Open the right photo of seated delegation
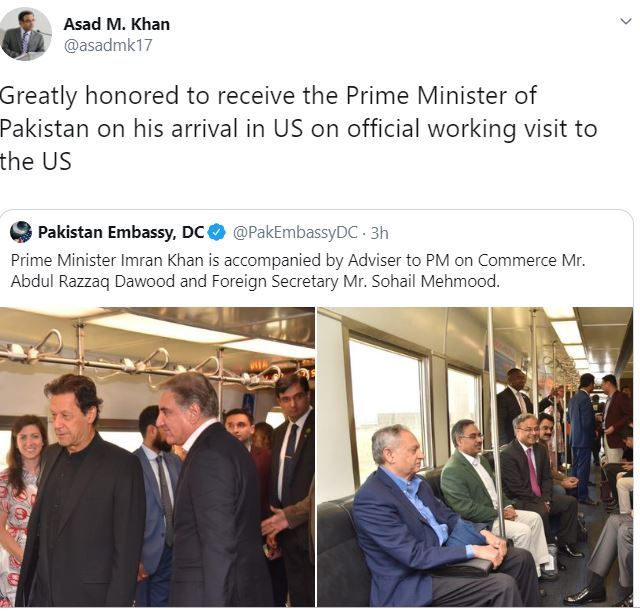This screenshot has height=611, width=640. click(x=475, y=457)
